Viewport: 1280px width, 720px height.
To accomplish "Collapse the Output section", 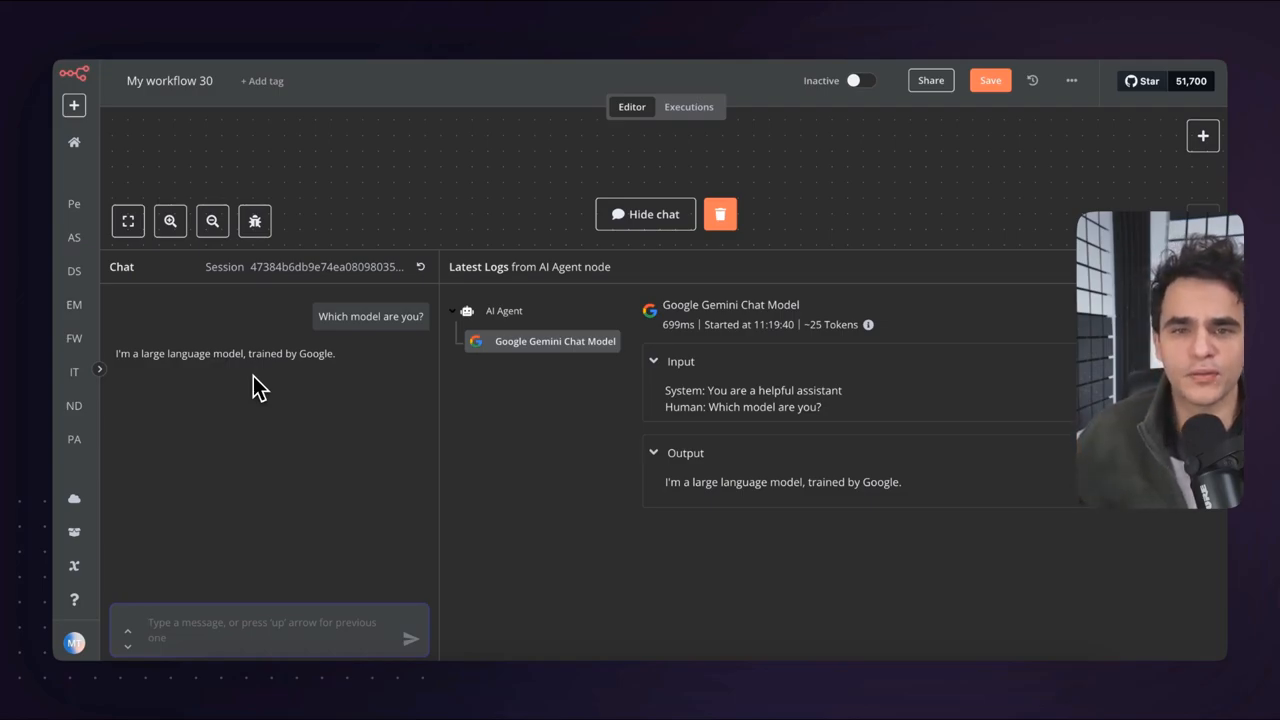I will [x=654, y=452].
